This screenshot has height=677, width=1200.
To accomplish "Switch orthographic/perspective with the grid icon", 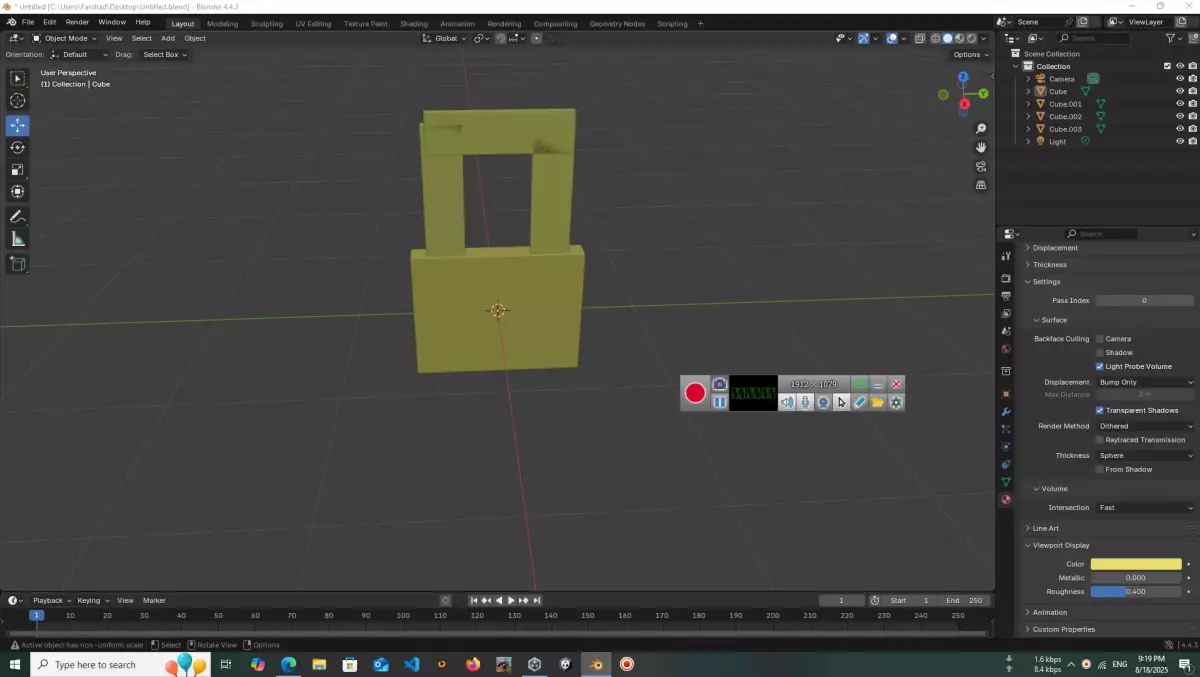I will click(x=981, y=185).
